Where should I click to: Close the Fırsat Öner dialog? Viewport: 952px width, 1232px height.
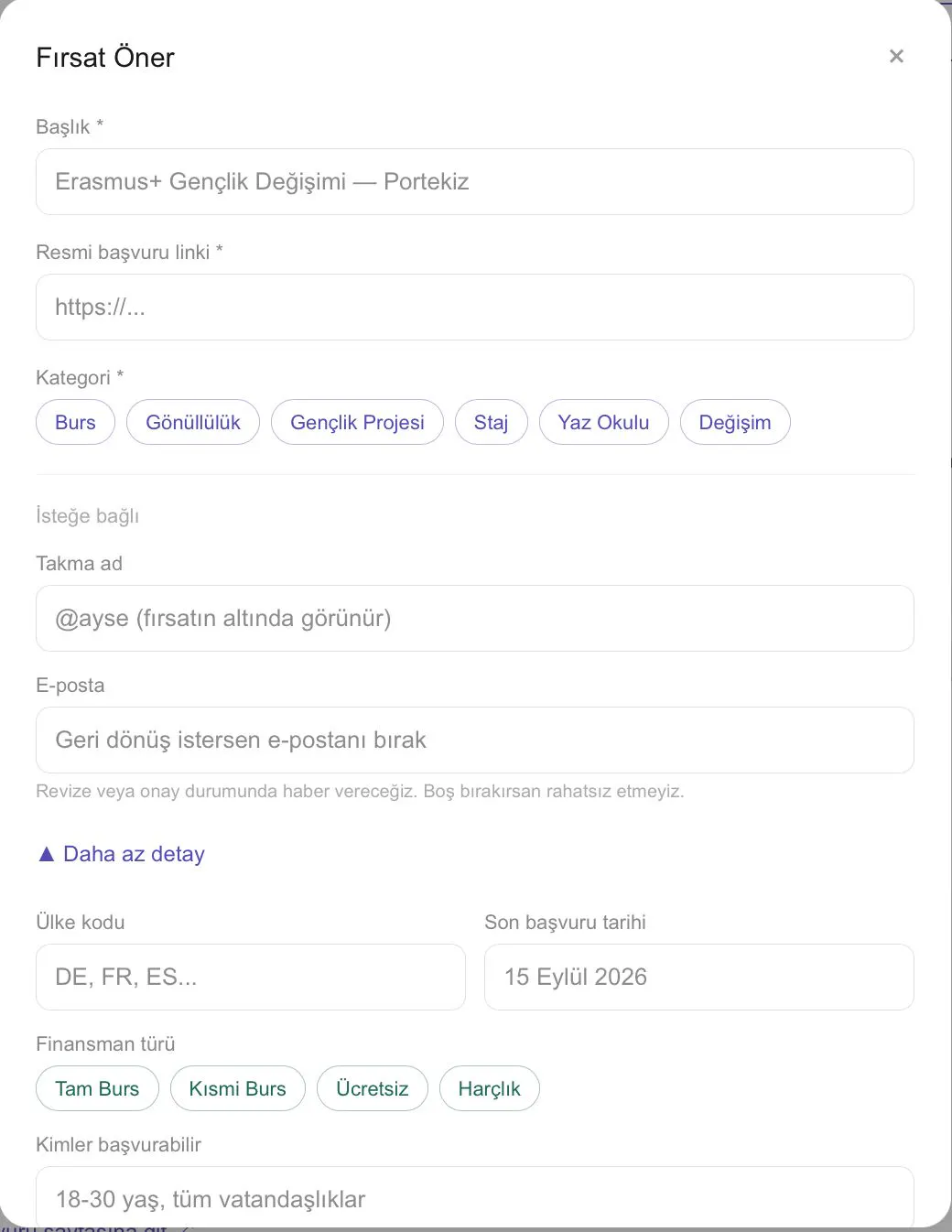(896, 57)
